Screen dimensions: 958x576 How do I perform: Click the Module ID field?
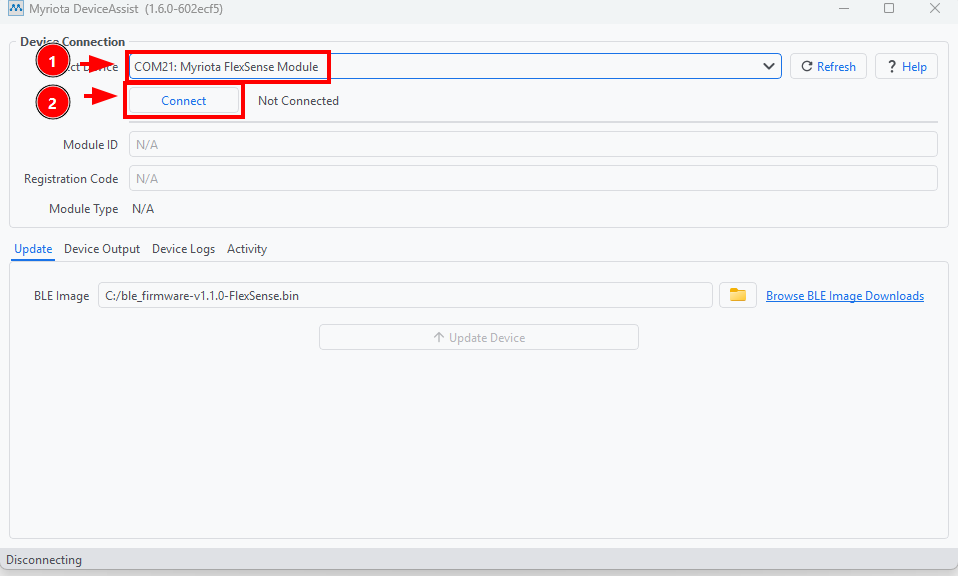[533, 144]
